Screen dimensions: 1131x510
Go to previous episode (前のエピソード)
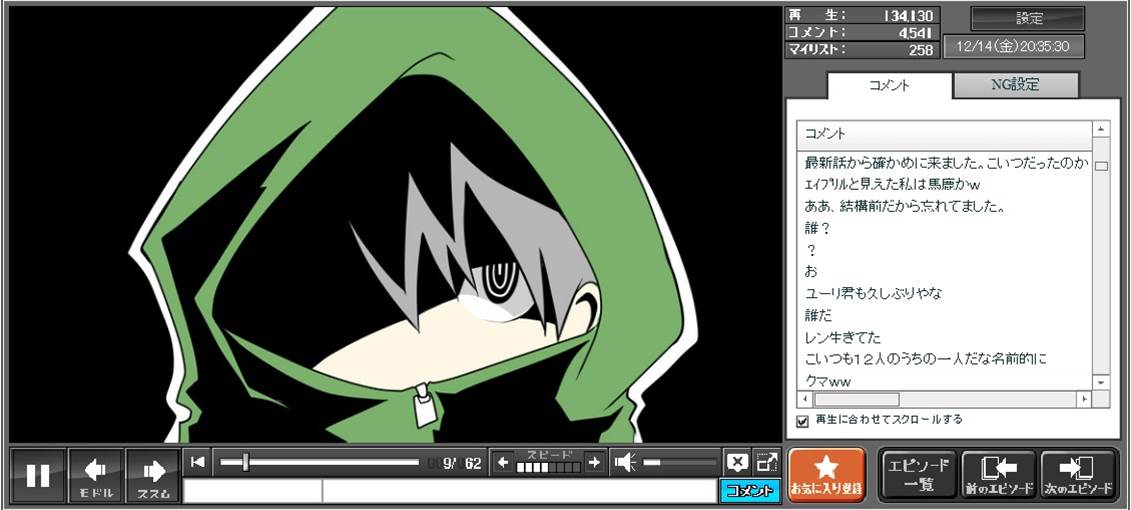999,474
